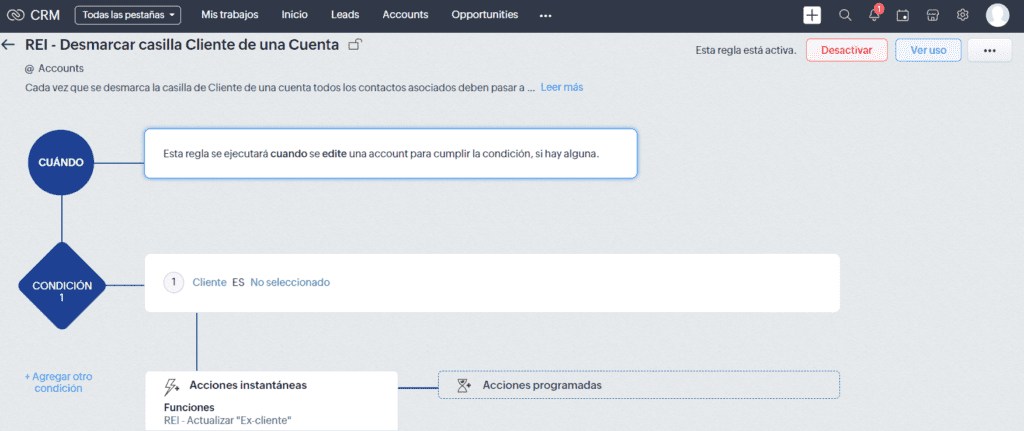Go to the Opportunities tab
The height and width of the screenshot is (431, 1024).
[x=485, y=15]
